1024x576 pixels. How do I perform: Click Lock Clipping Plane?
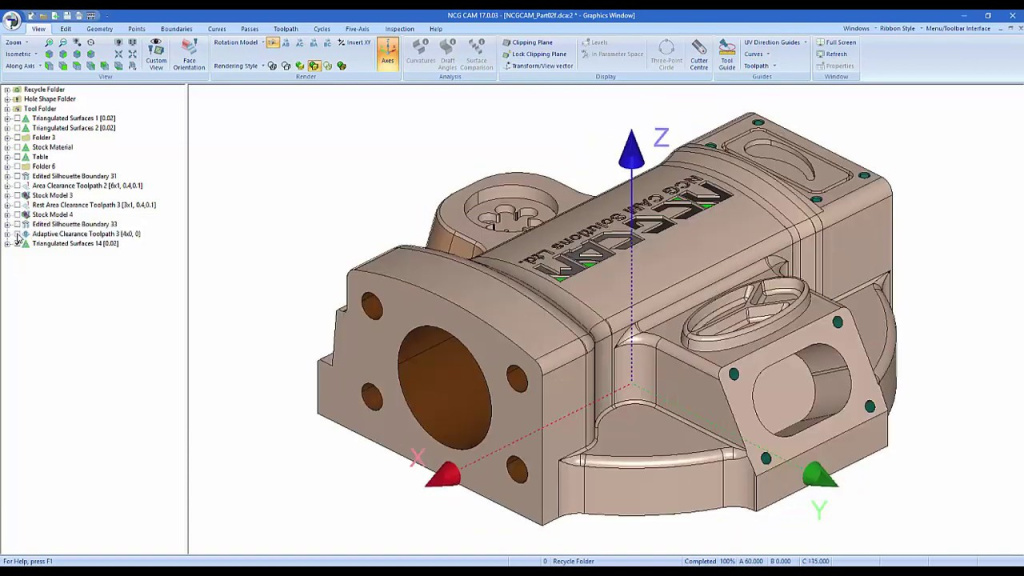pyautogui.click(x=538, y=54)
